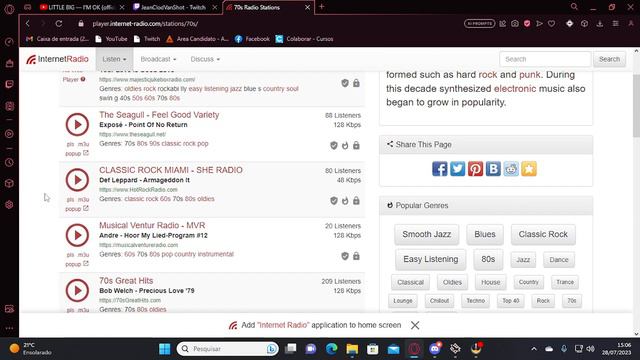Share page on Reddit icon

click(511, 169)
